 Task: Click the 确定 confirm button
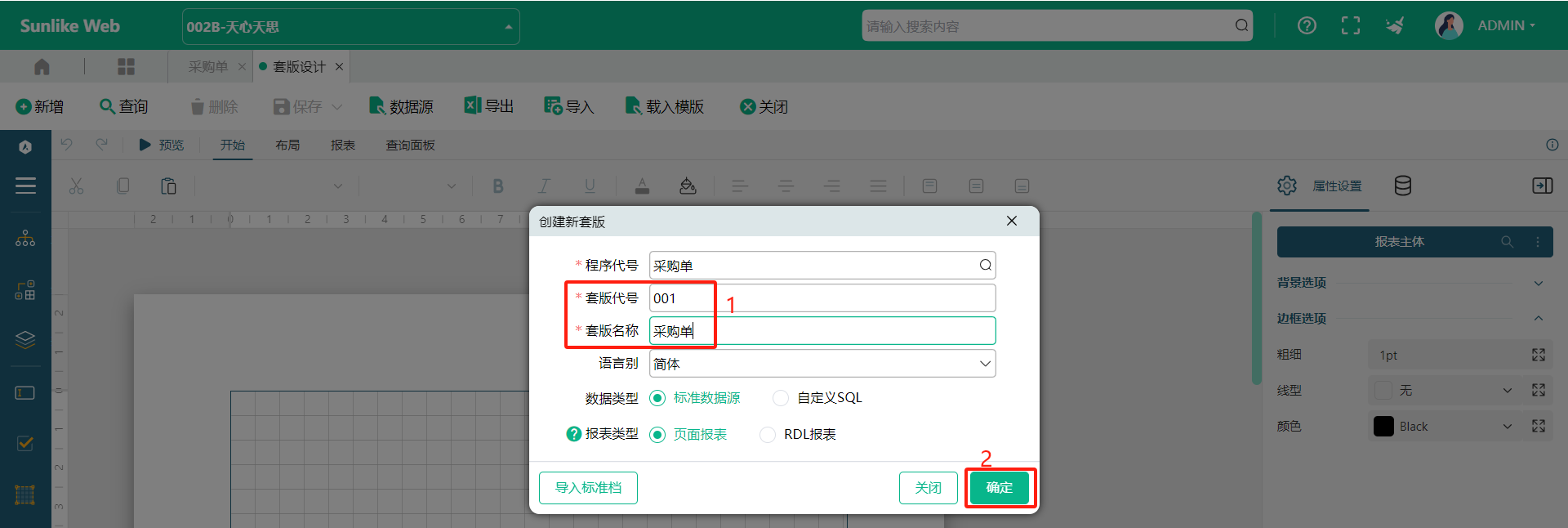[x=999, y=488]
